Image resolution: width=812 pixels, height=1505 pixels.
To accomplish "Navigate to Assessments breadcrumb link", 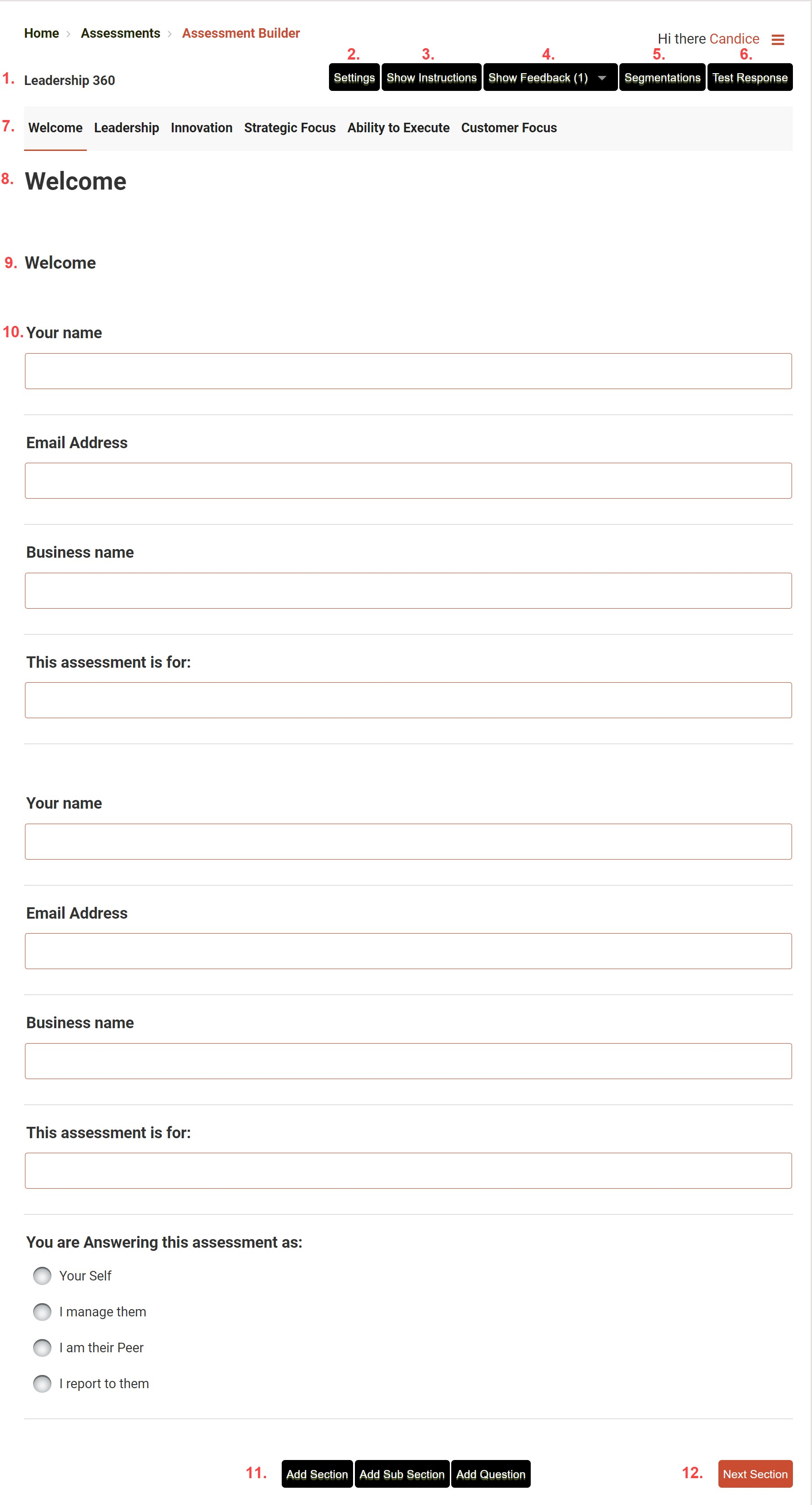I will (120, 33).
